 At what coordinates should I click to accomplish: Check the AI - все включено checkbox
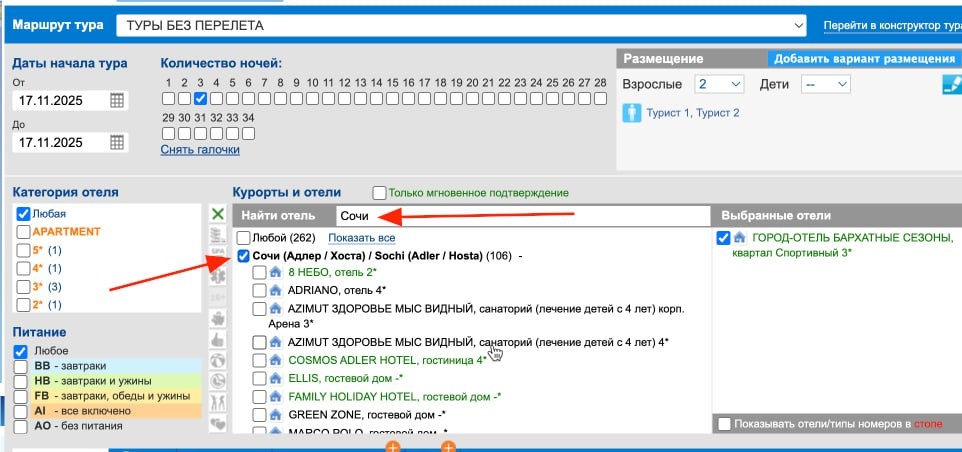(21, 411)
